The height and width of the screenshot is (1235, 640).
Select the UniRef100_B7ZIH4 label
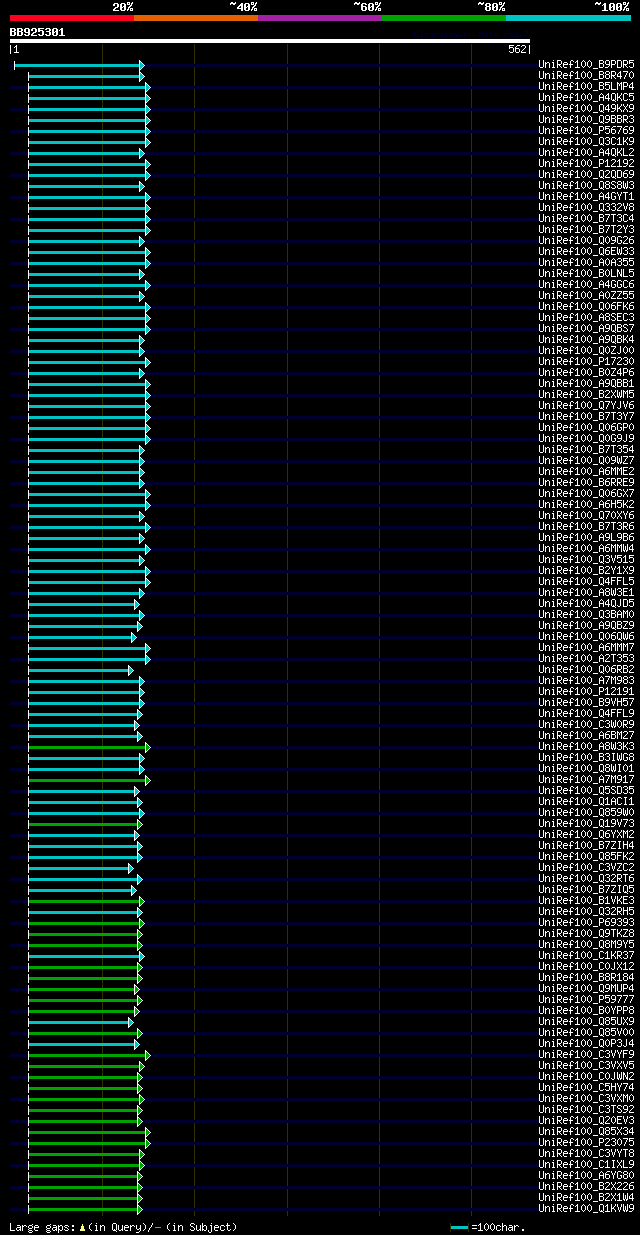pyautogui.click(x=586, y=845)
